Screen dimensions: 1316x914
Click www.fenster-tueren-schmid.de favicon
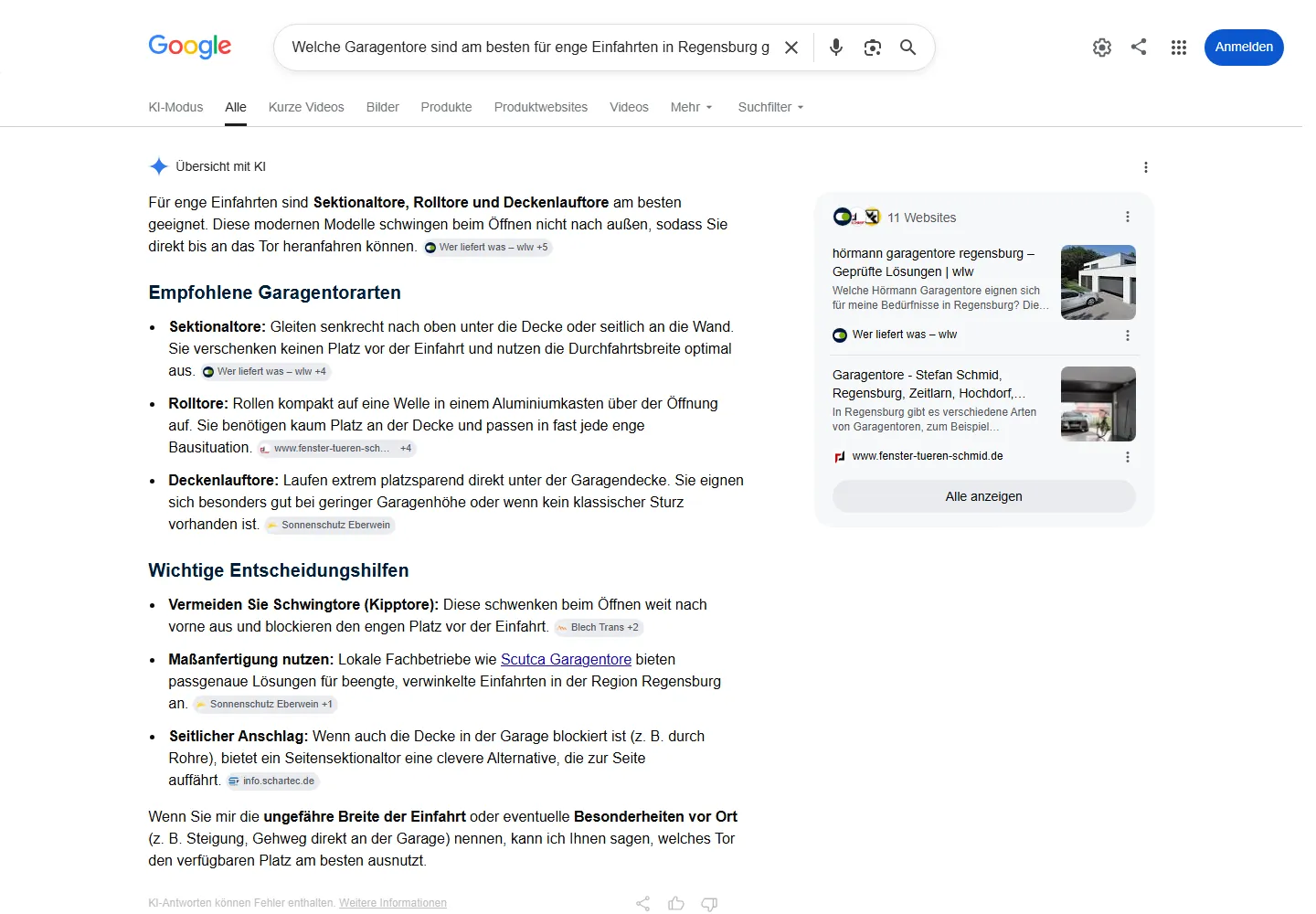point(840,457)
